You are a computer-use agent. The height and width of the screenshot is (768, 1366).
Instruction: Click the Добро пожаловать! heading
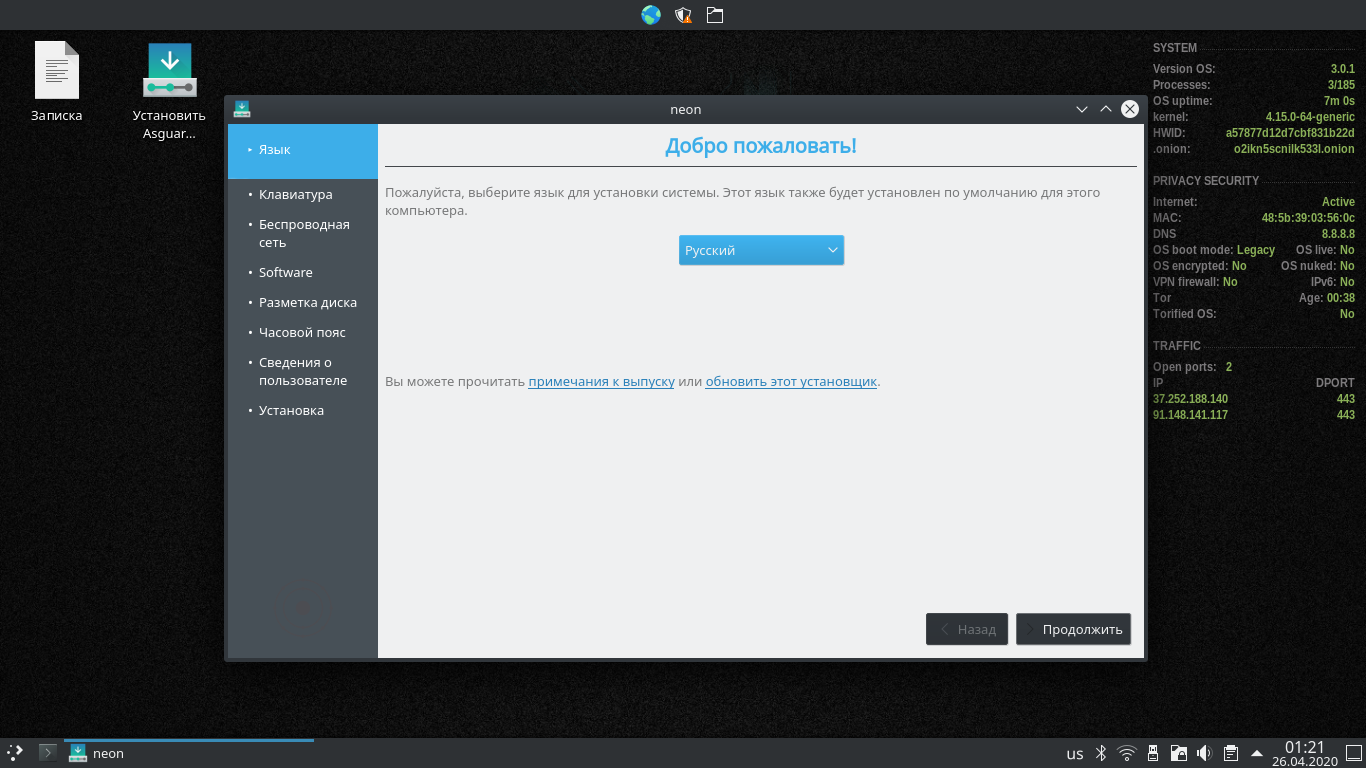coord(761,146)
